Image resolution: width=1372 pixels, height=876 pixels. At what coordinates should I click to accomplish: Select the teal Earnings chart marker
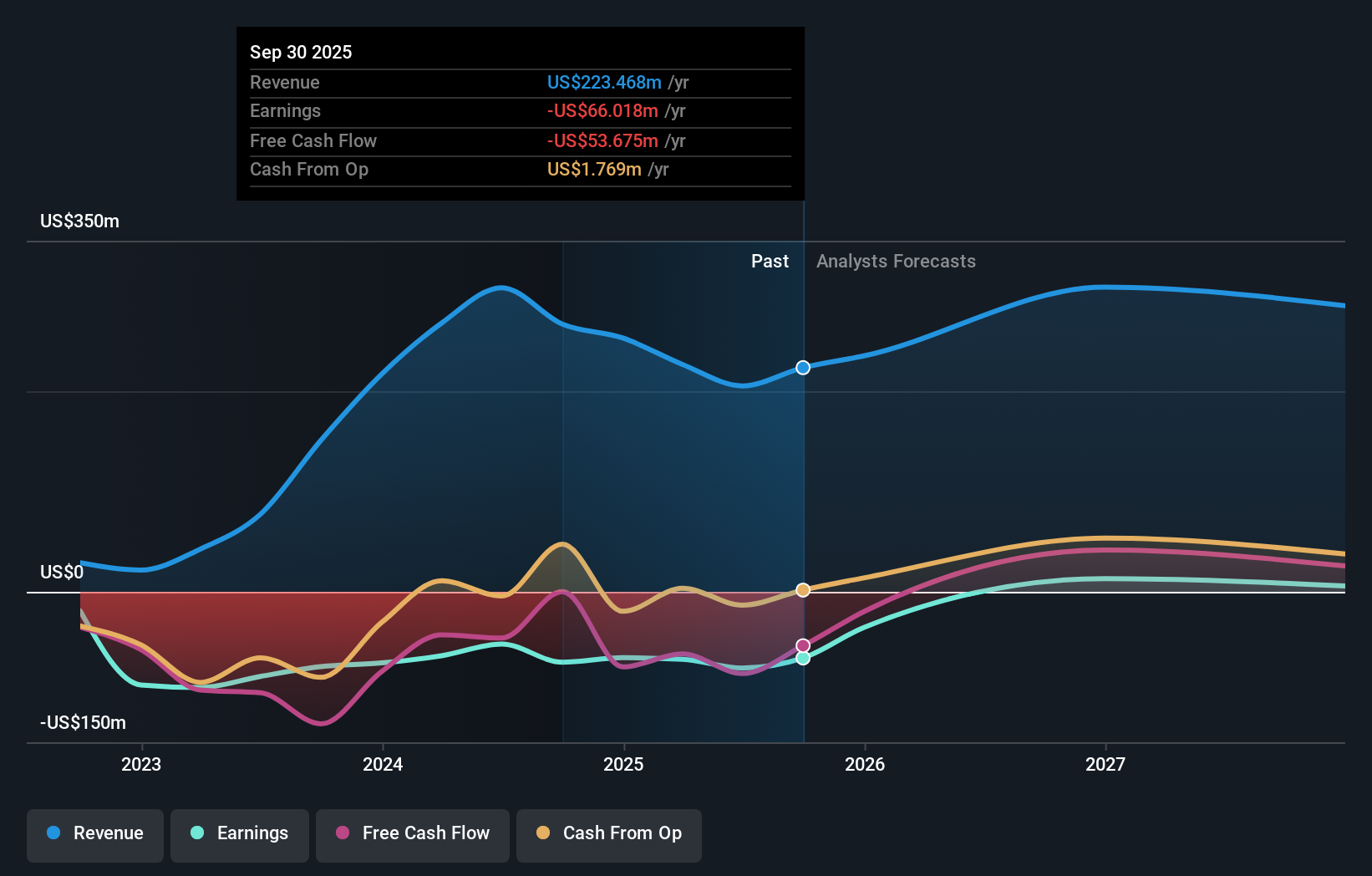pos(802,659)
